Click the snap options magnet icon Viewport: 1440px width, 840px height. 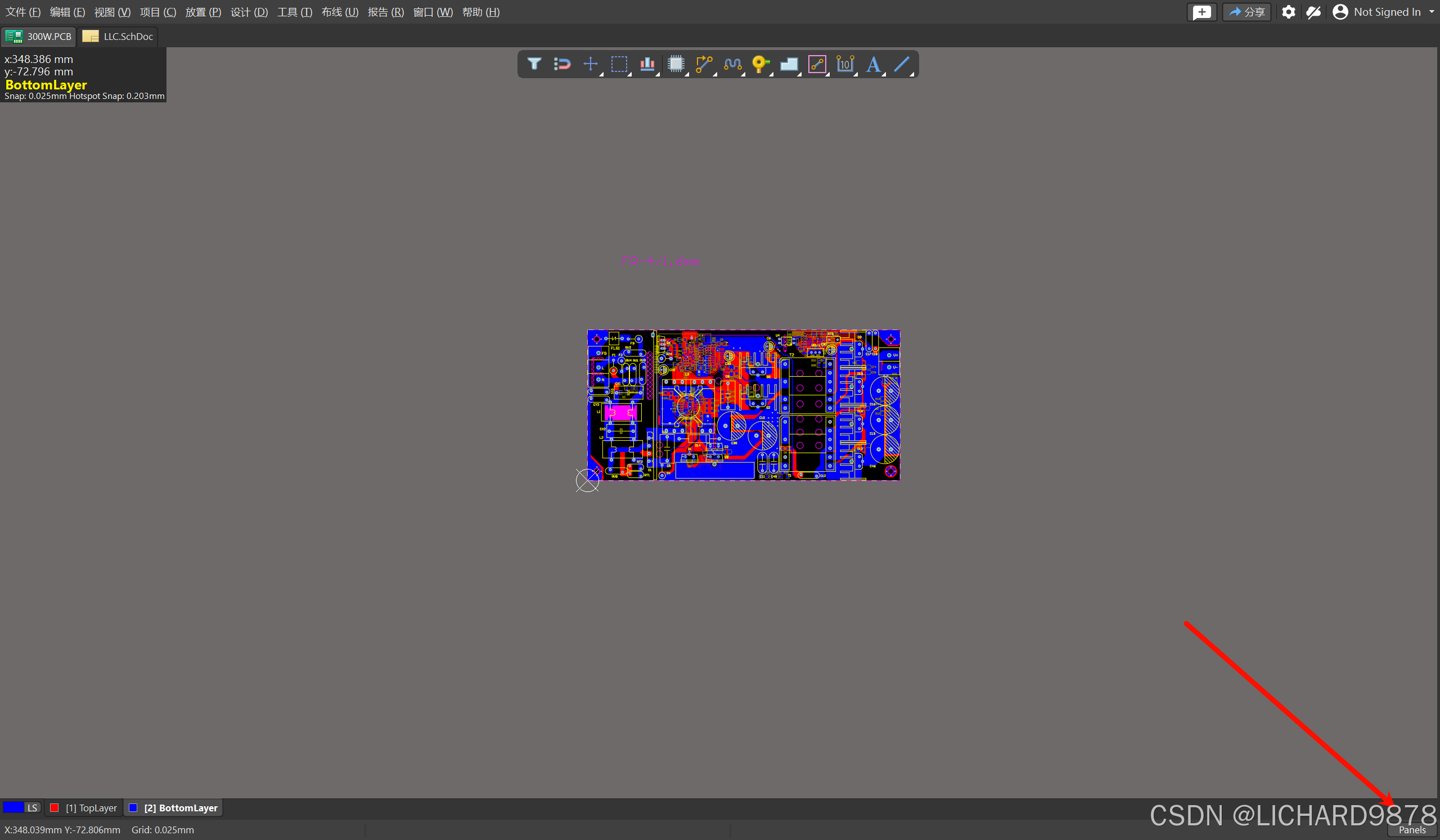coord(562,64)
